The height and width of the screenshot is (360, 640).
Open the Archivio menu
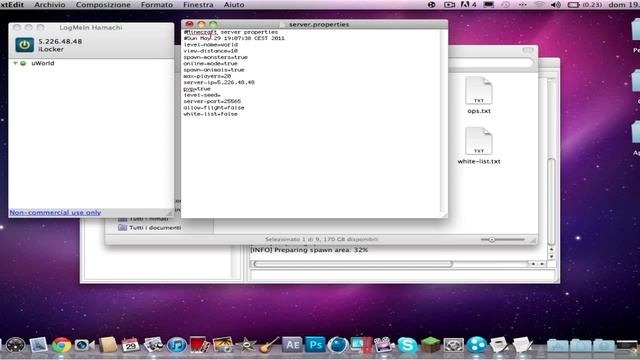pos(49,5)
